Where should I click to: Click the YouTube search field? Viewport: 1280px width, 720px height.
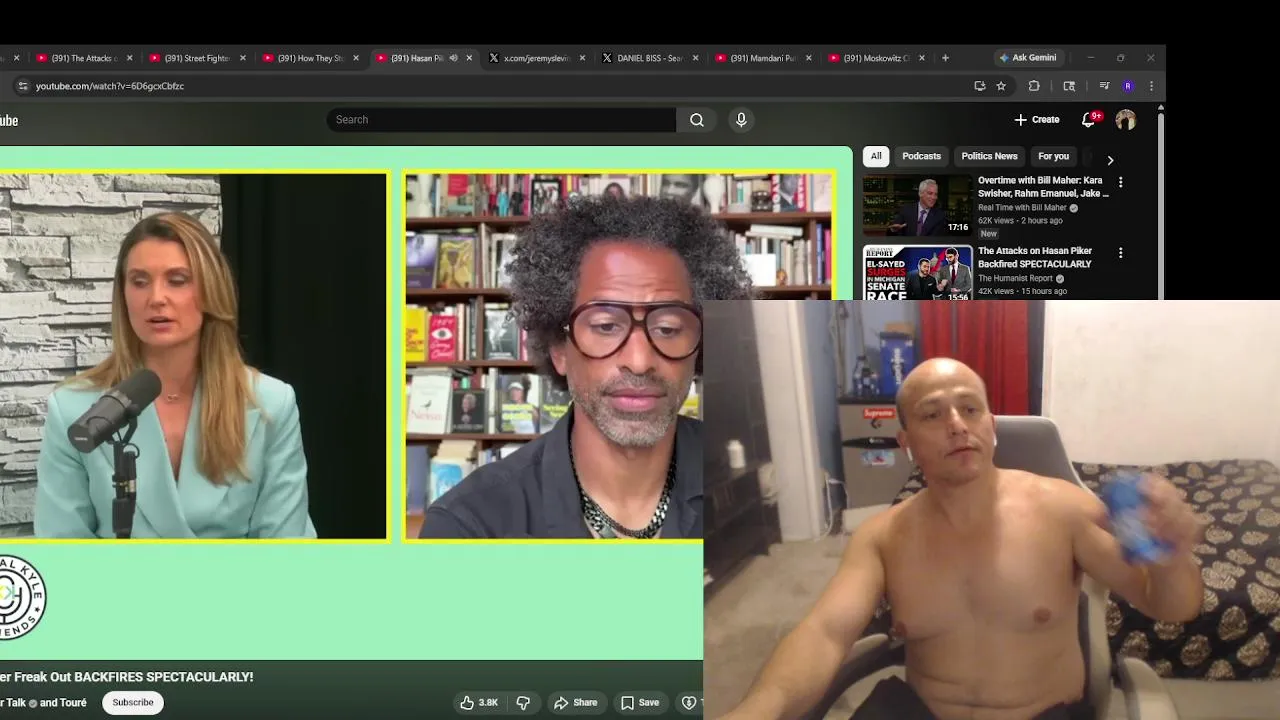point(501,120)
